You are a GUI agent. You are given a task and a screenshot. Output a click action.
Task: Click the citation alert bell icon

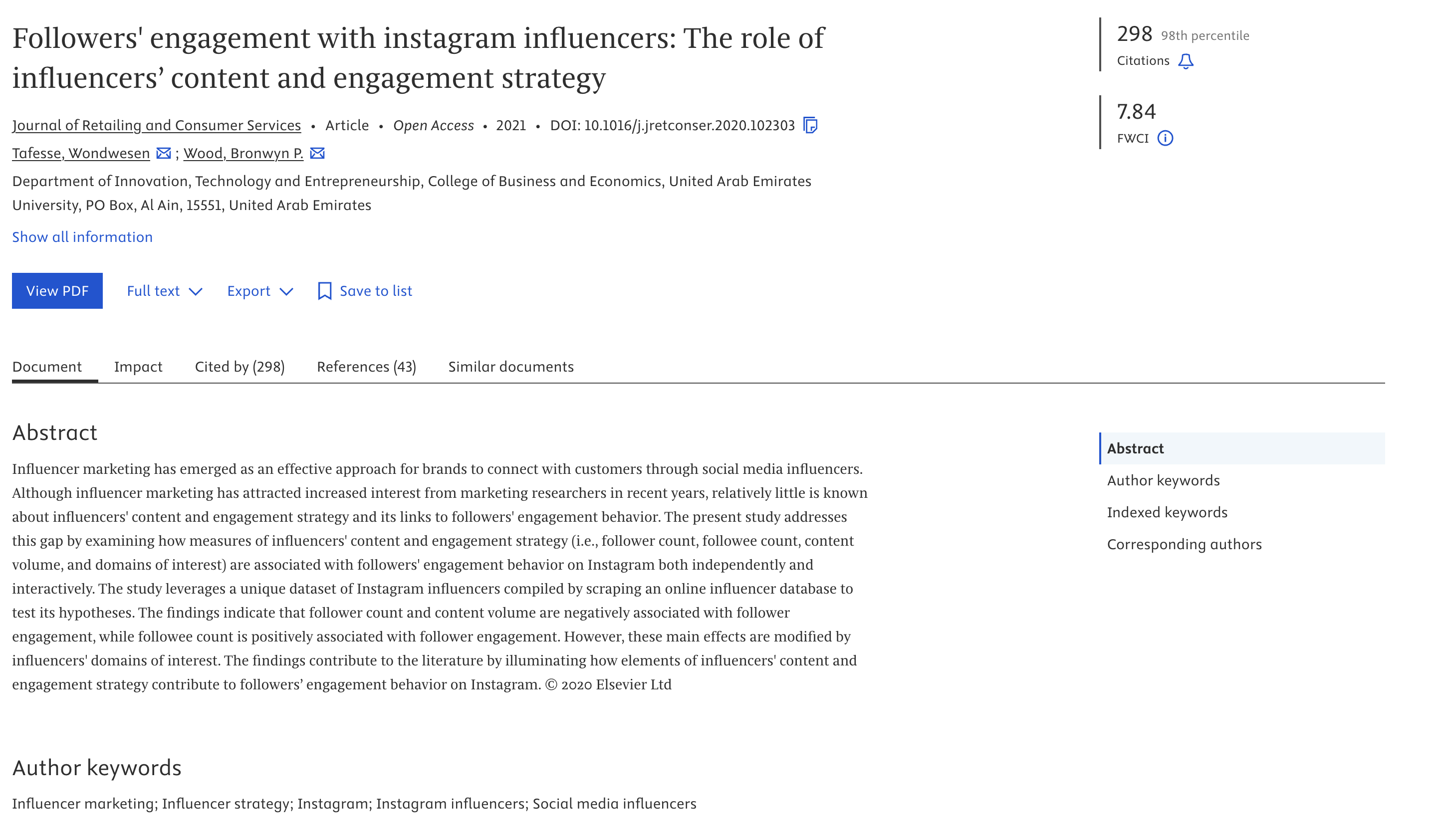(x=1186, y=61)
